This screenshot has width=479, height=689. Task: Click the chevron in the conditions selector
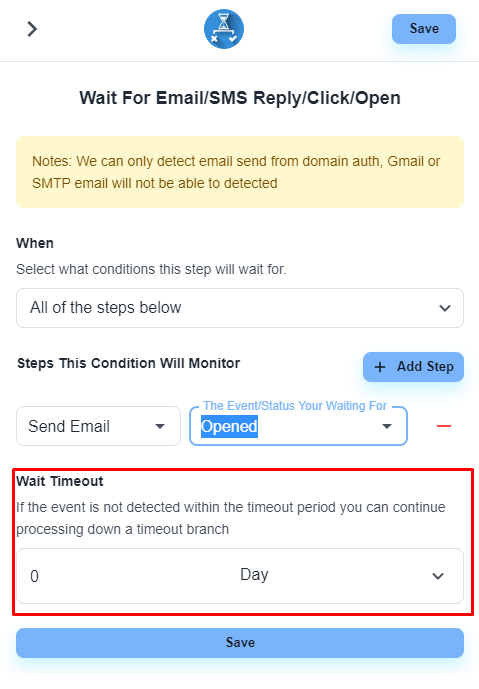click(445, 308)
